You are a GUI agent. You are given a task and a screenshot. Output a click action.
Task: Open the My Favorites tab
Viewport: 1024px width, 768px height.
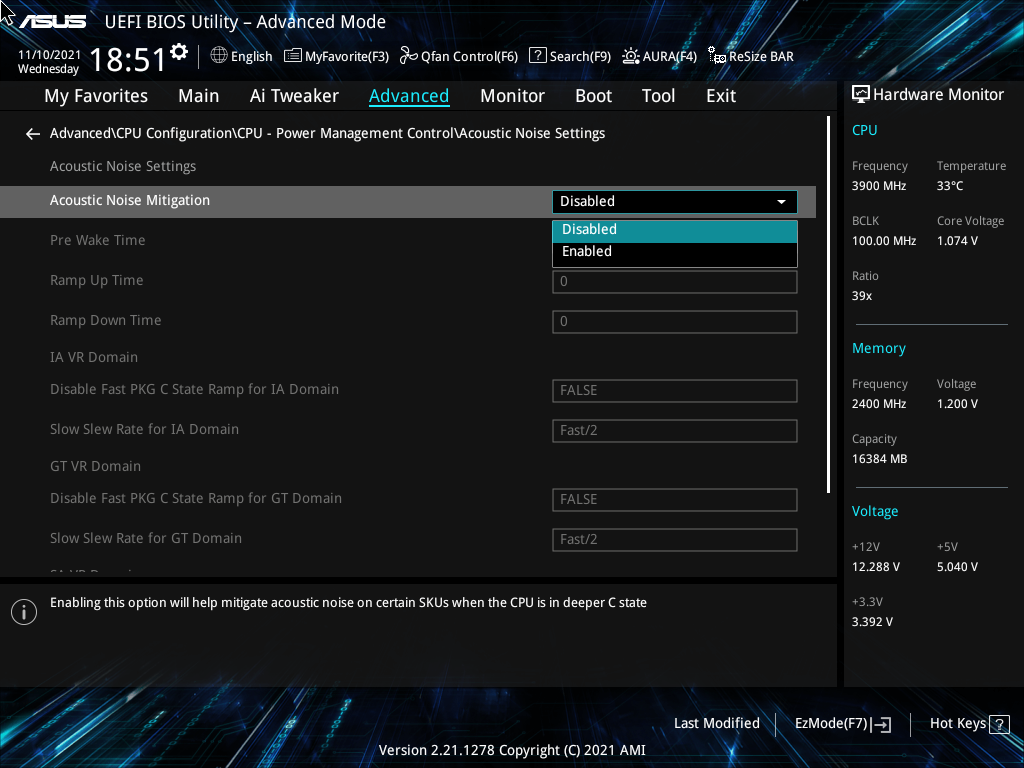pos(96,96)
